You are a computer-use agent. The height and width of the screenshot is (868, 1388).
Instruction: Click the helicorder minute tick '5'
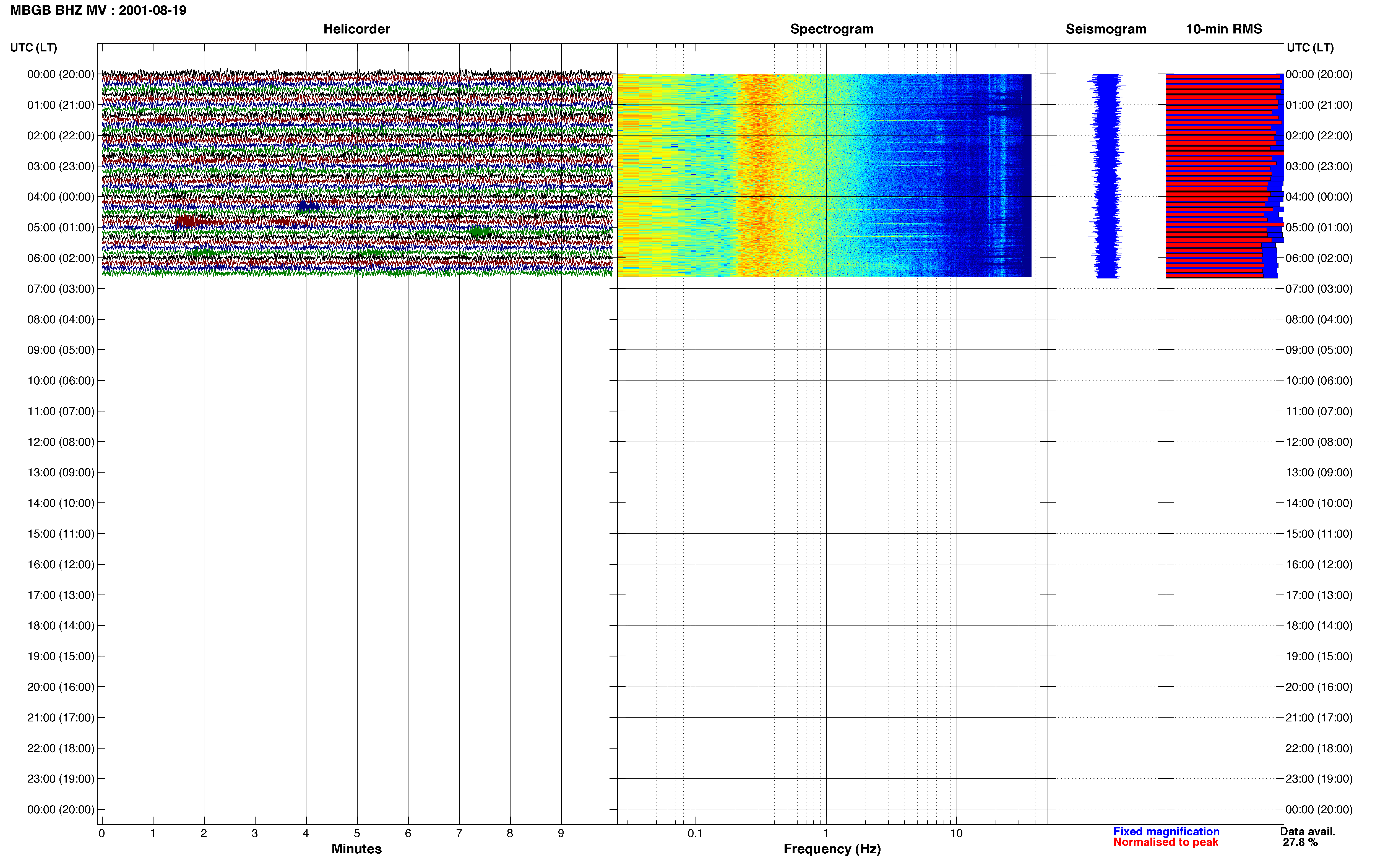click(357, 833)
